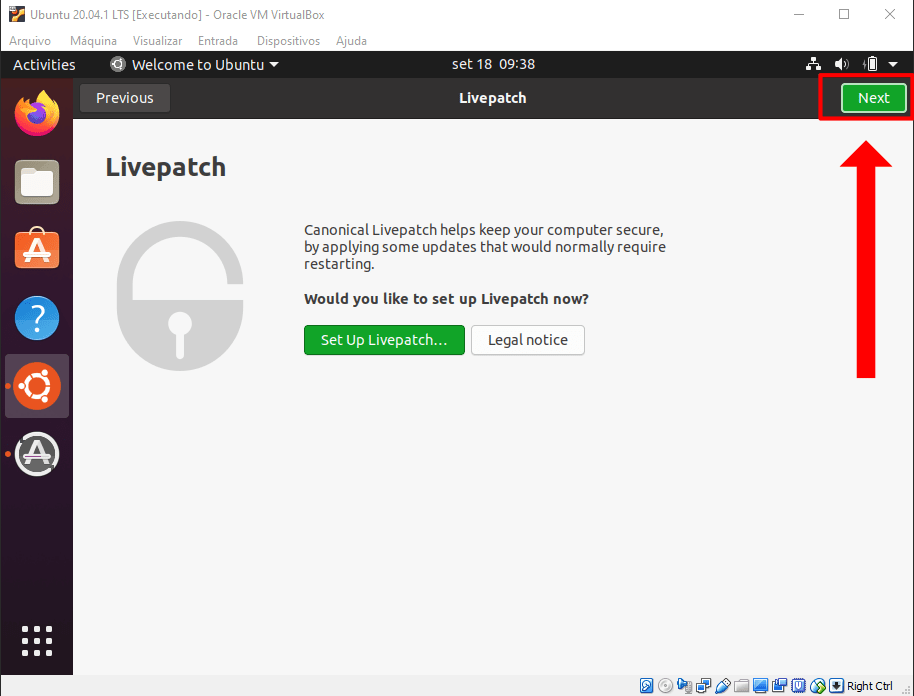Click the Right Ctrl host key label
This screenshot has height=696, width=914.
point(870,686)
